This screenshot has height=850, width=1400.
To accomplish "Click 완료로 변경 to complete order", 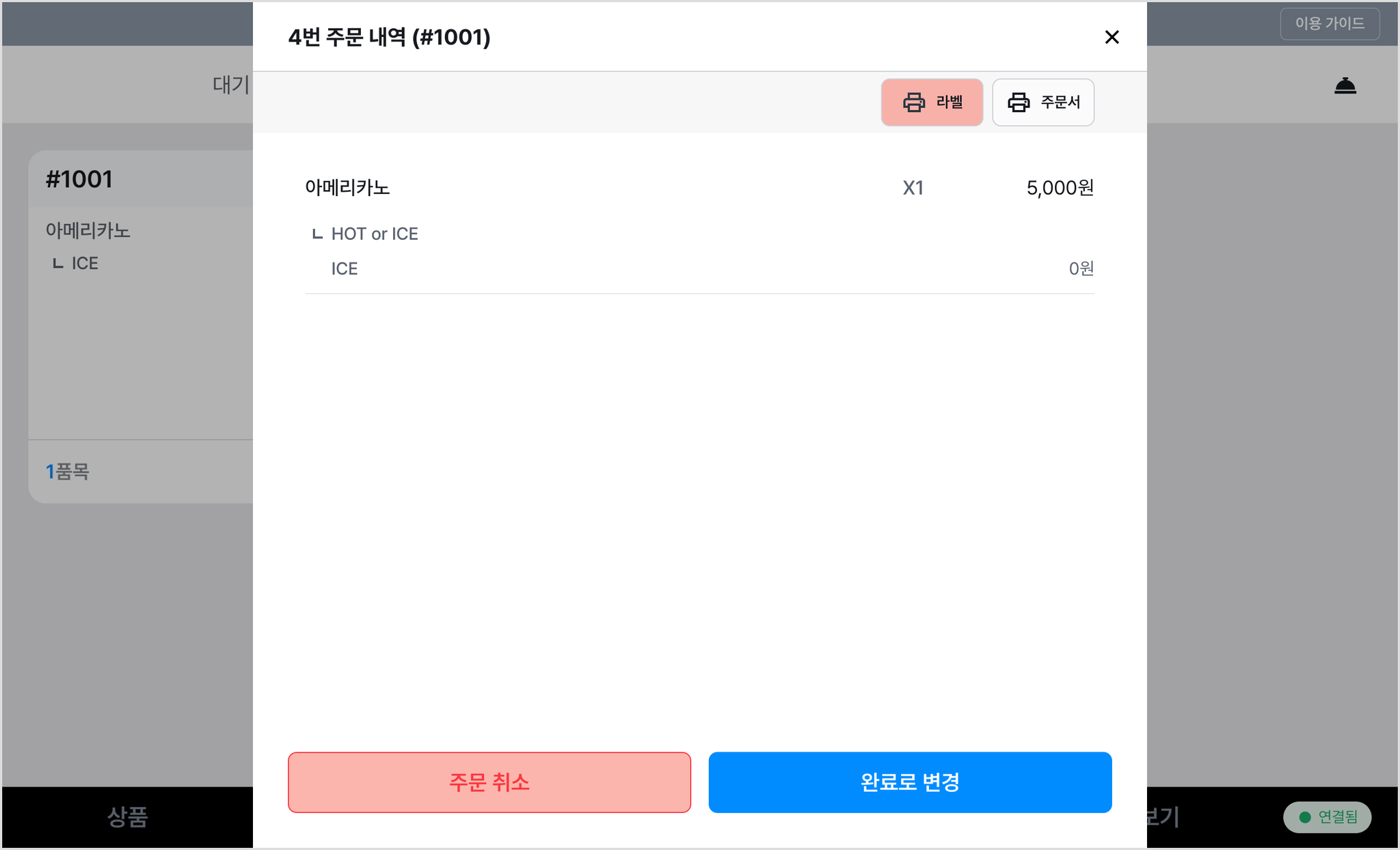I will coord(910,782).
